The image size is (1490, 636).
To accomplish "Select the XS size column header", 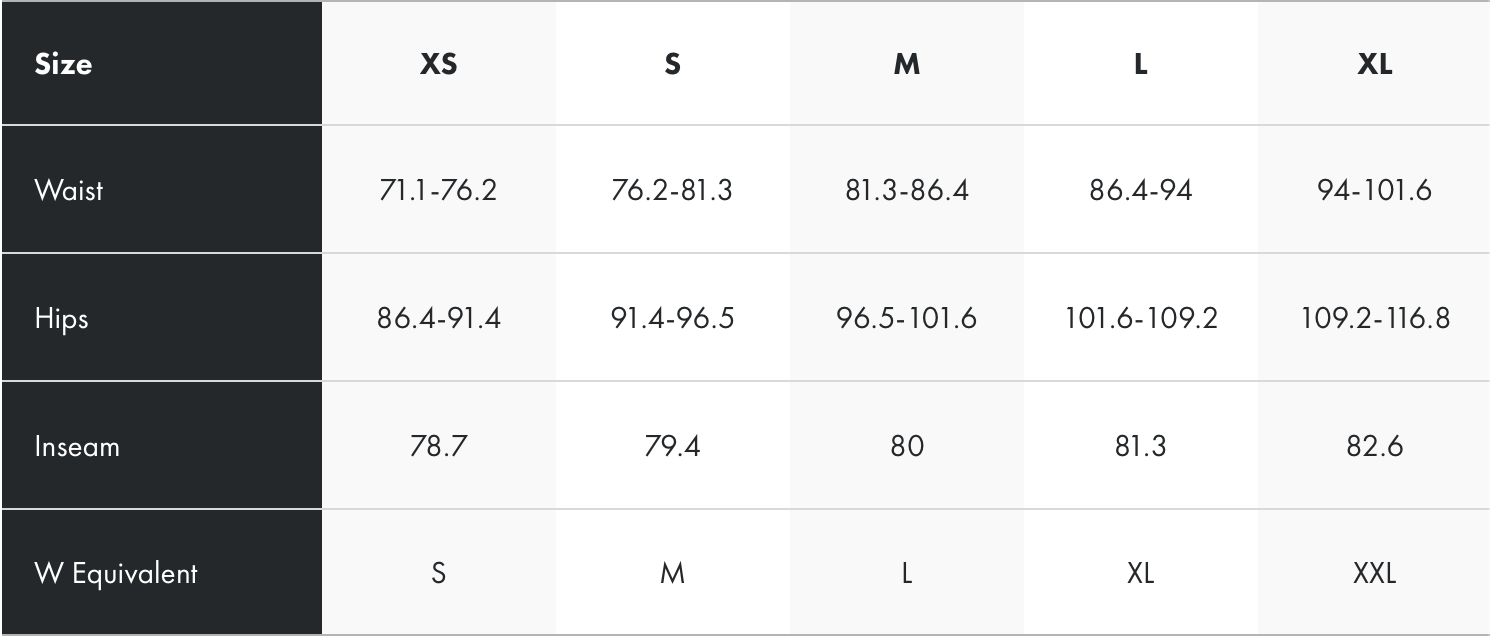I will tap(438, 64).
